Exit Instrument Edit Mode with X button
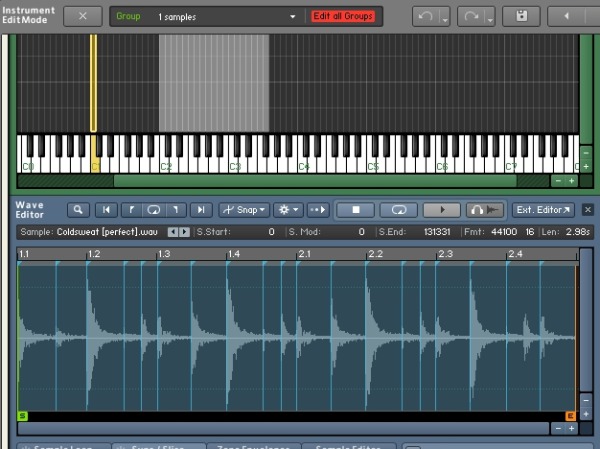 83,16
